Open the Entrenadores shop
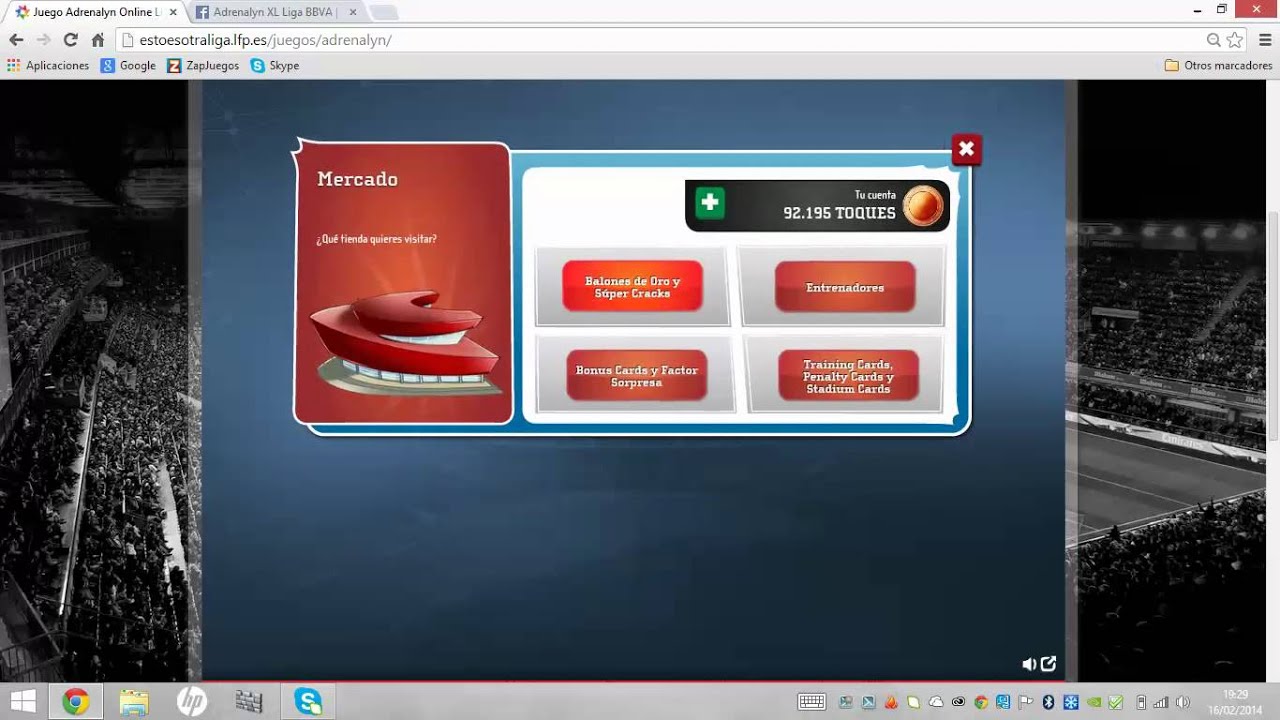 tap(845, 287)
